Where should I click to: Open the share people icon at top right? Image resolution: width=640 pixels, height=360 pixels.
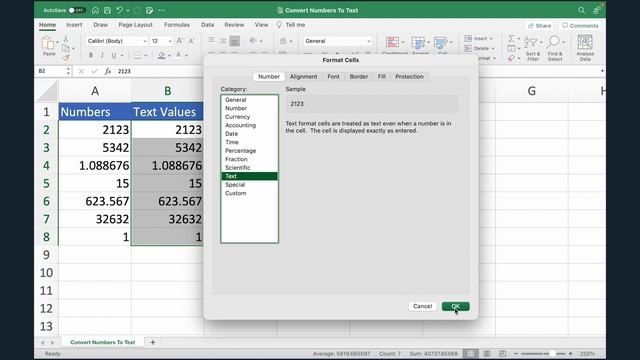coord(597,10)
